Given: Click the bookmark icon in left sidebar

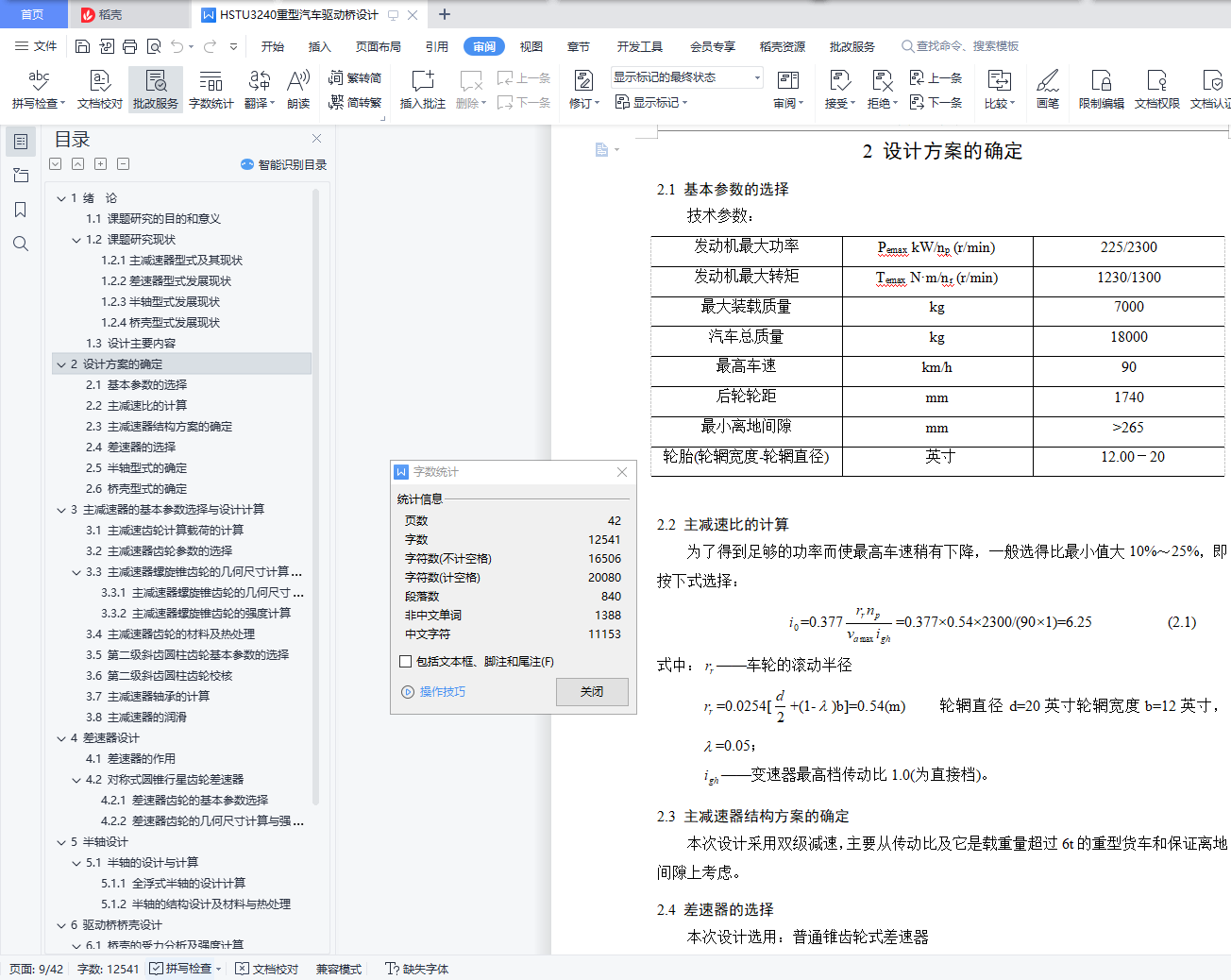Looking at the screenshot, I should (21, 210).
